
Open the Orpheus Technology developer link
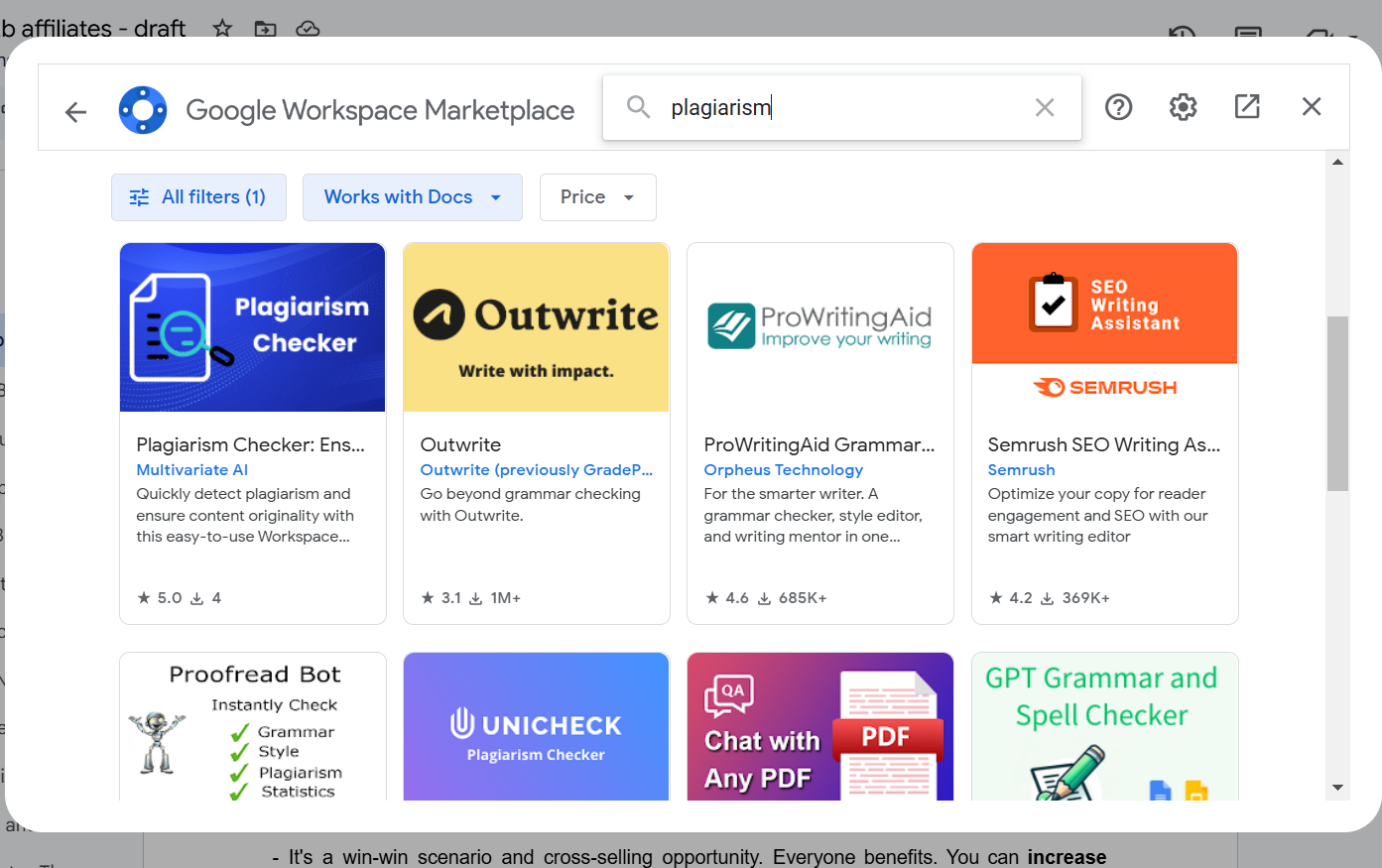783,470
